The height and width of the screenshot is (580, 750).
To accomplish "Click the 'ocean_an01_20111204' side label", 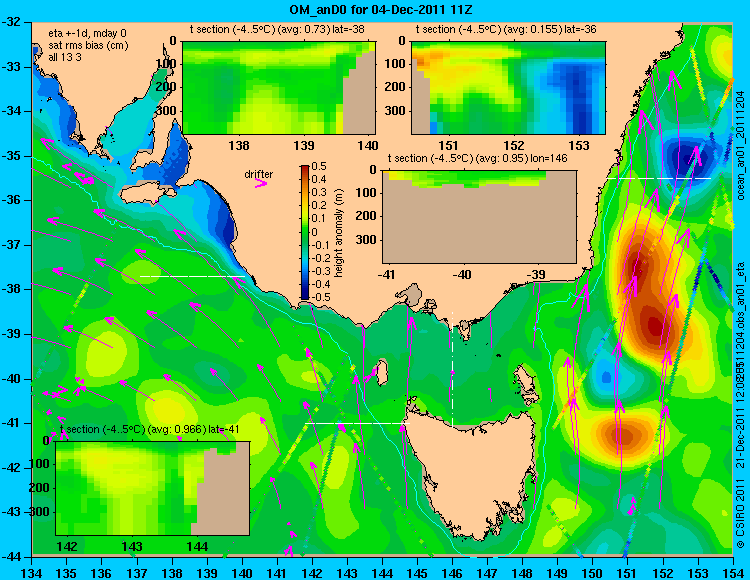I will (740, 146).
